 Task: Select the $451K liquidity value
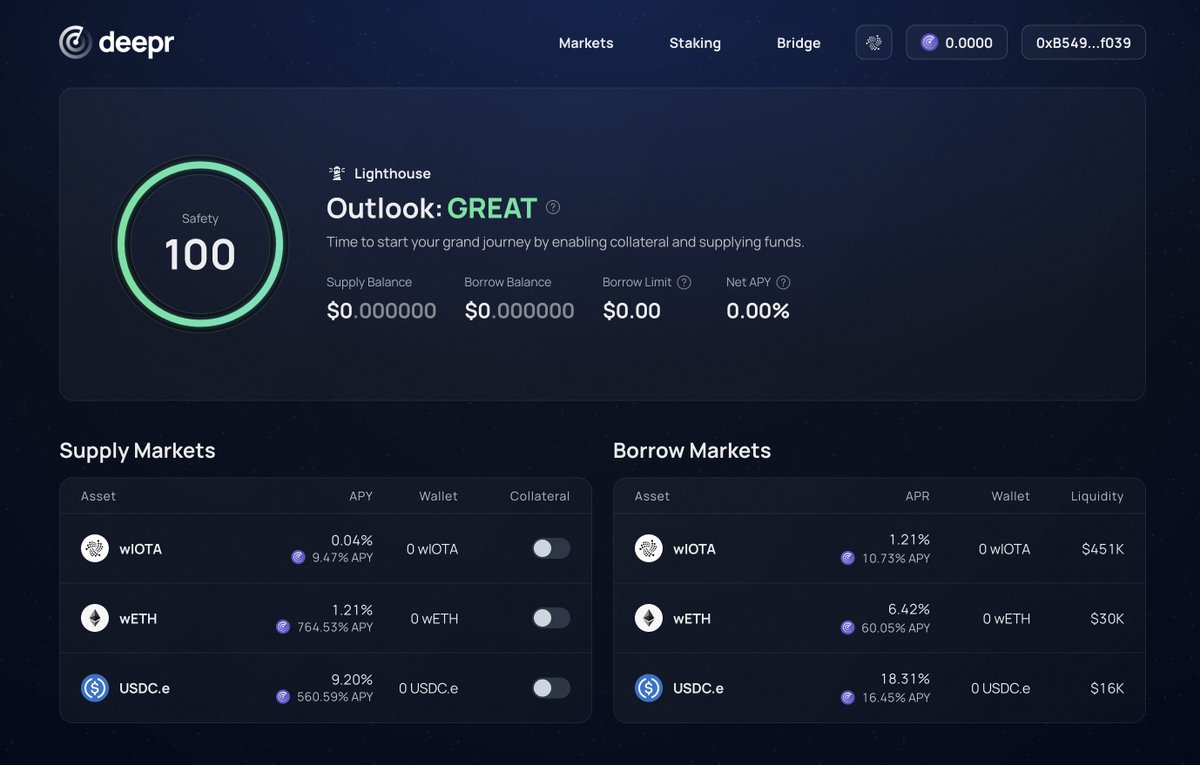(1104, 549)
